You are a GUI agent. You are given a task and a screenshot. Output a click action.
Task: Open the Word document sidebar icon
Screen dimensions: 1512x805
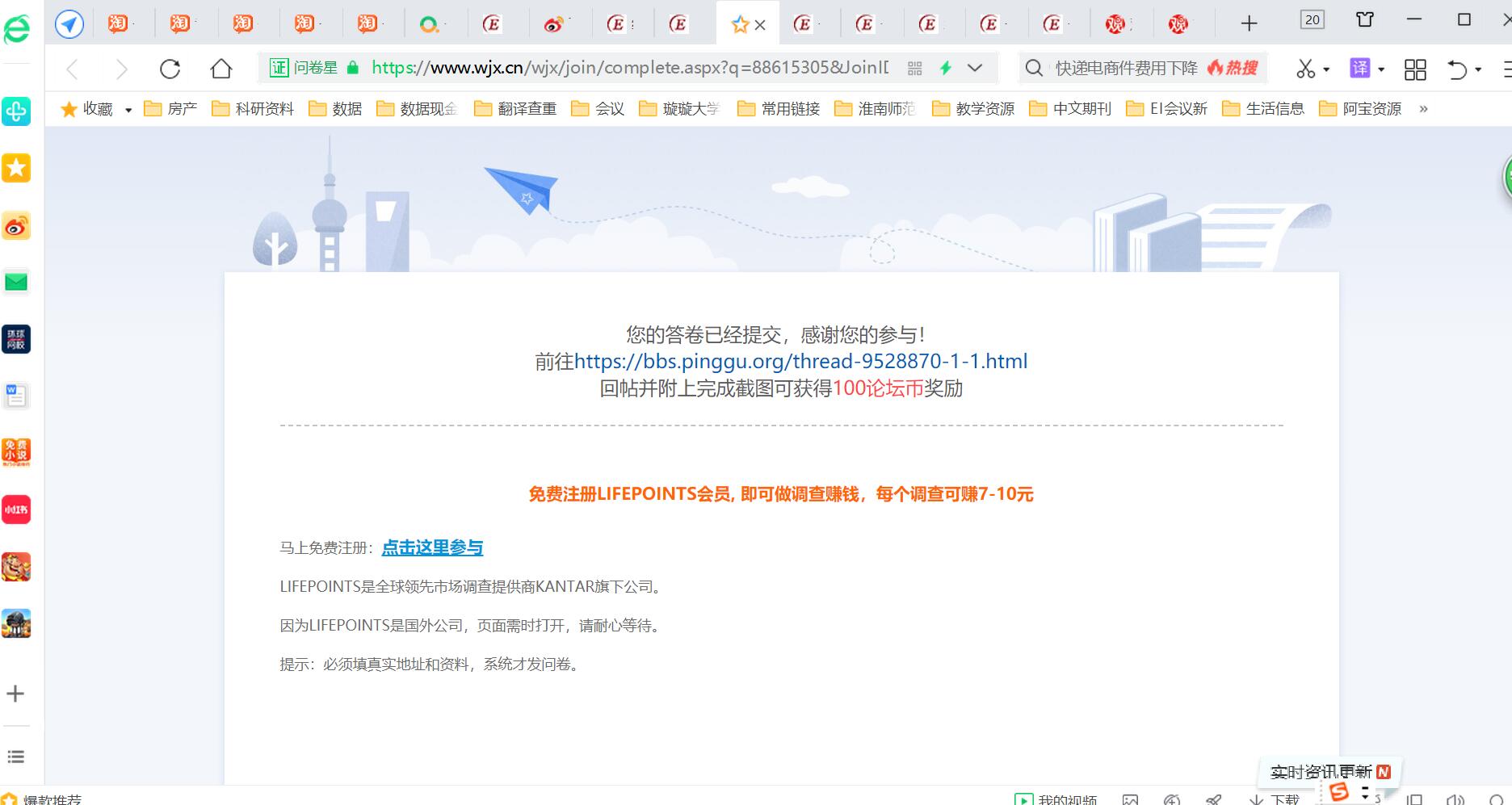(x=16, y=396)
